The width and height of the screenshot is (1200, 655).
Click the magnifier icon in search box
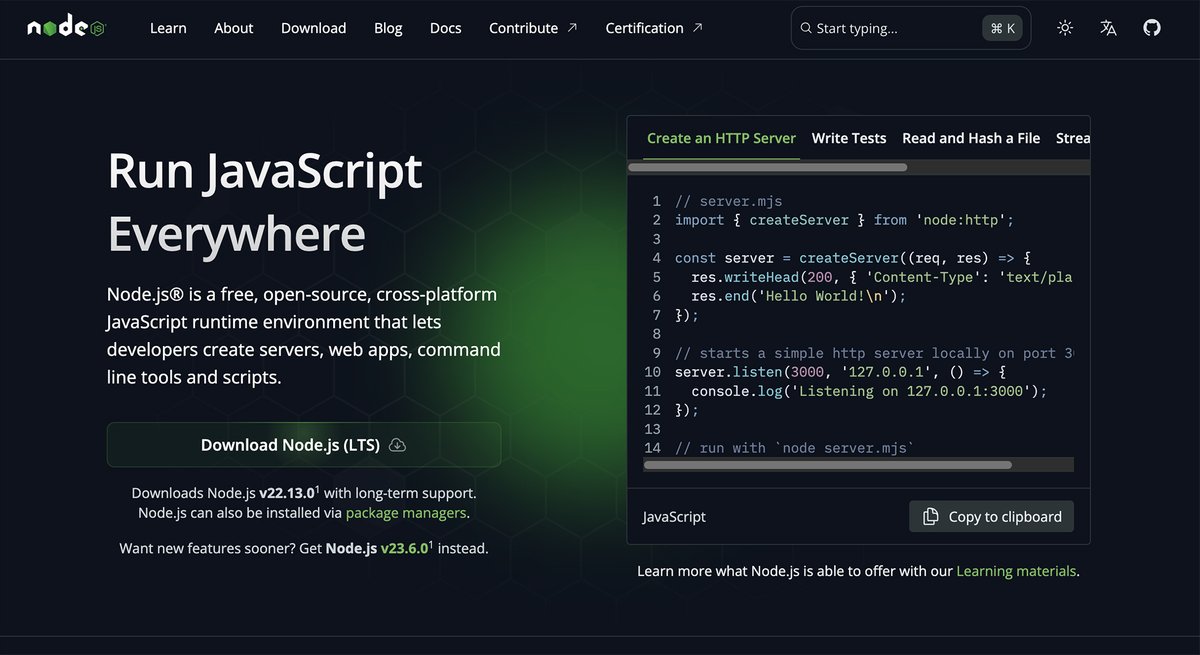pyautogui.click(x=805, y=28)
